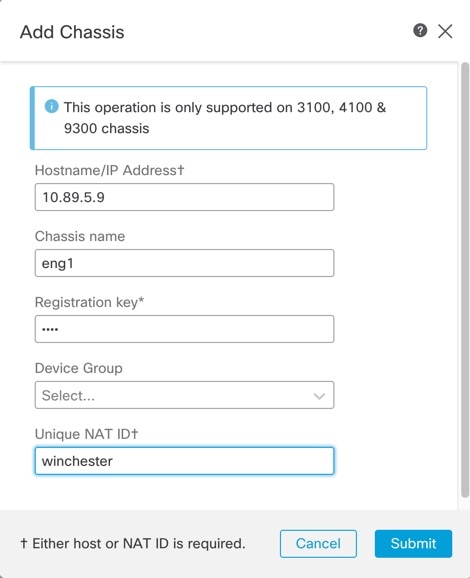Click the Hostname/IP Address field

click(x=184, y=197)
